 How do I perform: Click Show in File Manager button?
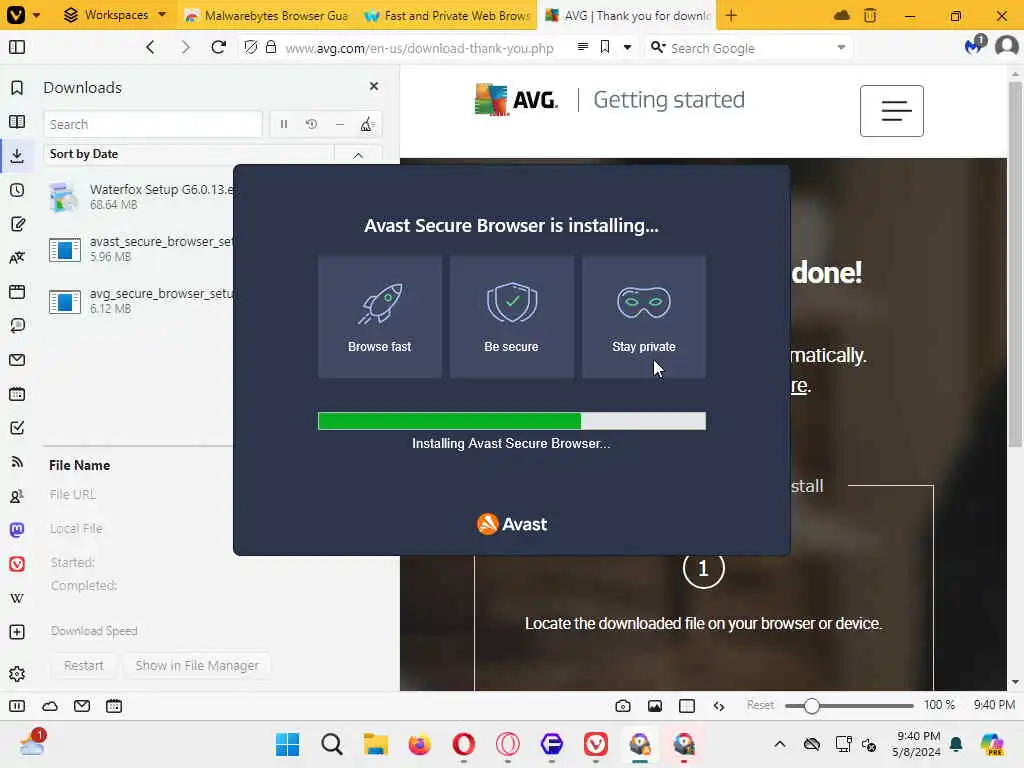pyautogui.click(x=197, y=665)
